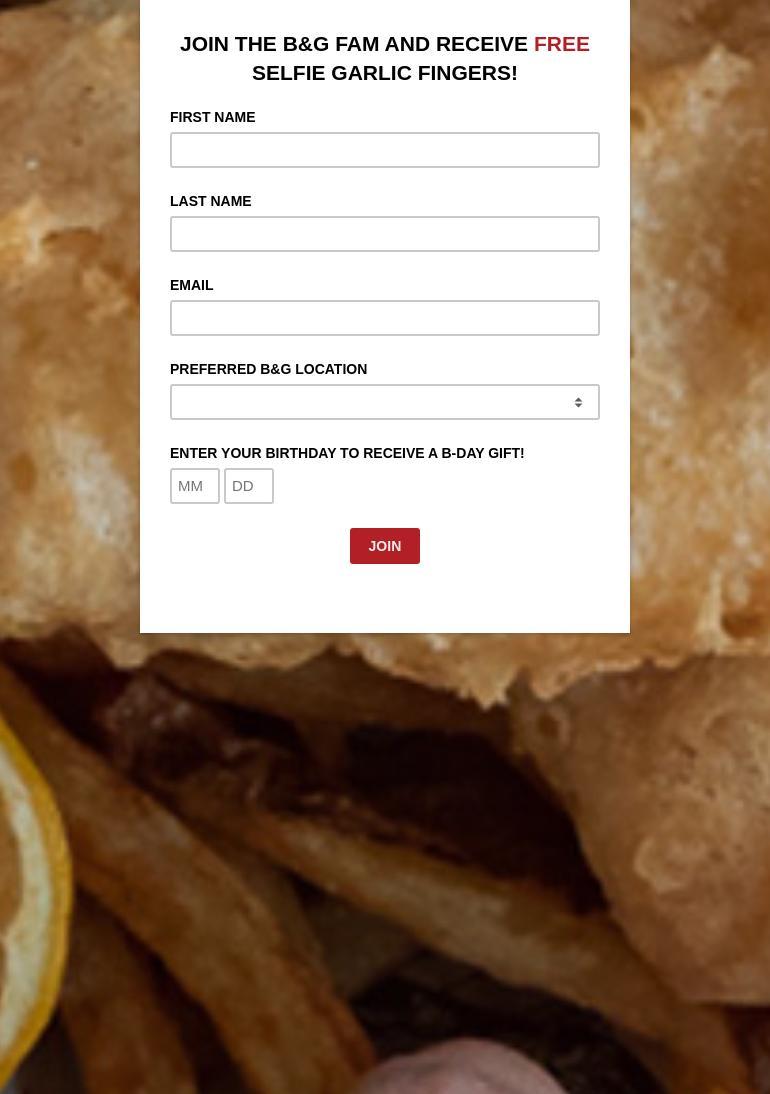770x1094 pixels.
Task: Open the Preferred B&G Location dropdown
Action: click(384, 402)
